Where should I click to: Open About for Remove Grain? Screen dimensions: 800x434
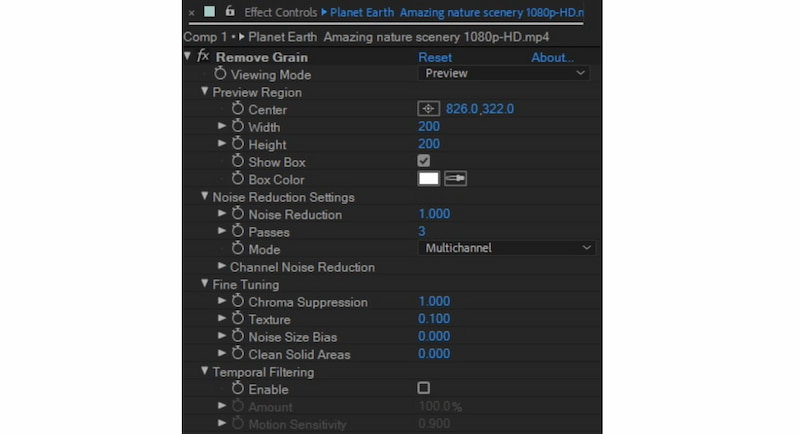pos(552,57)
